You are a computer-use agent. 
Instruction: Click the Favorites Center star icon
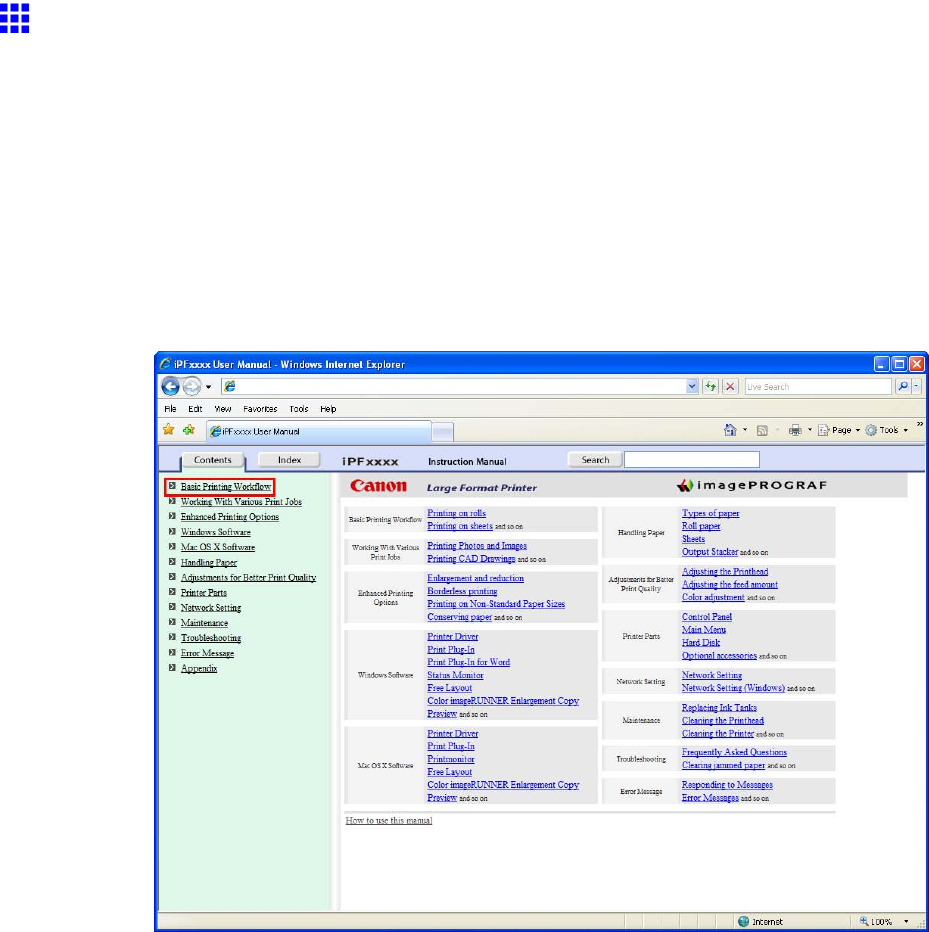169,430
